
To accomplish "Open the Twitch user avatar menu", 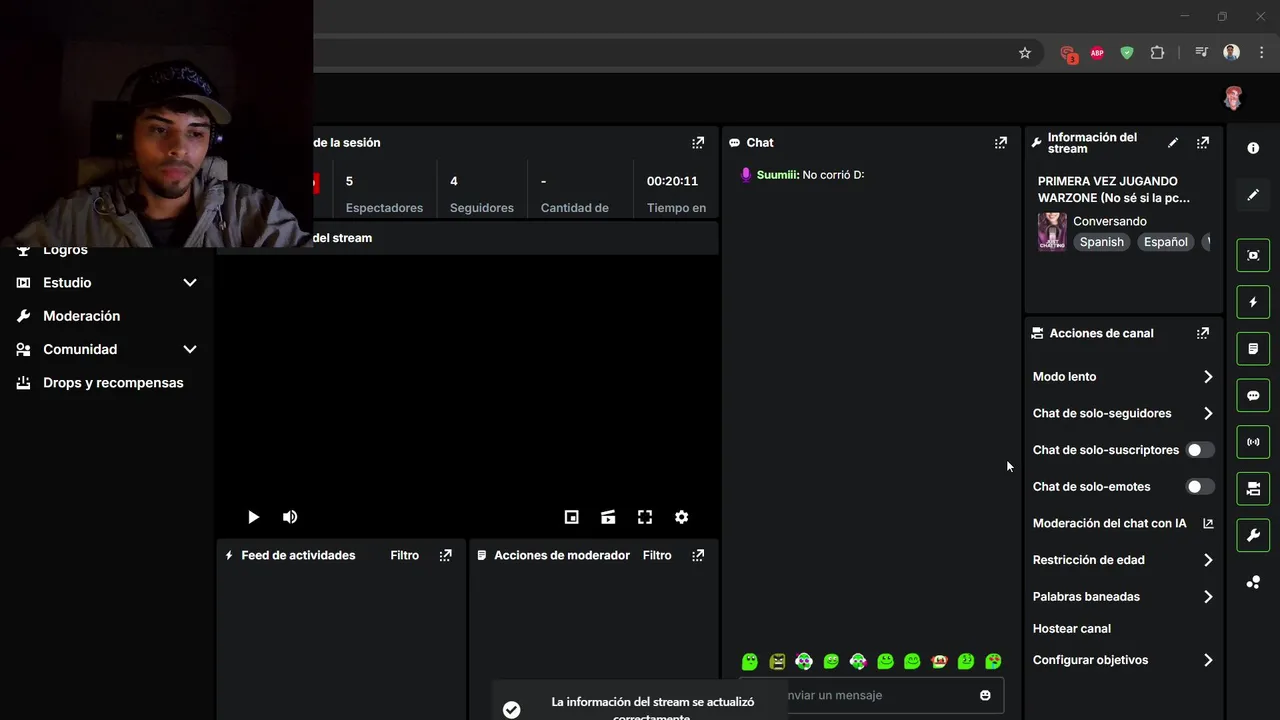I will point(1232,98).
